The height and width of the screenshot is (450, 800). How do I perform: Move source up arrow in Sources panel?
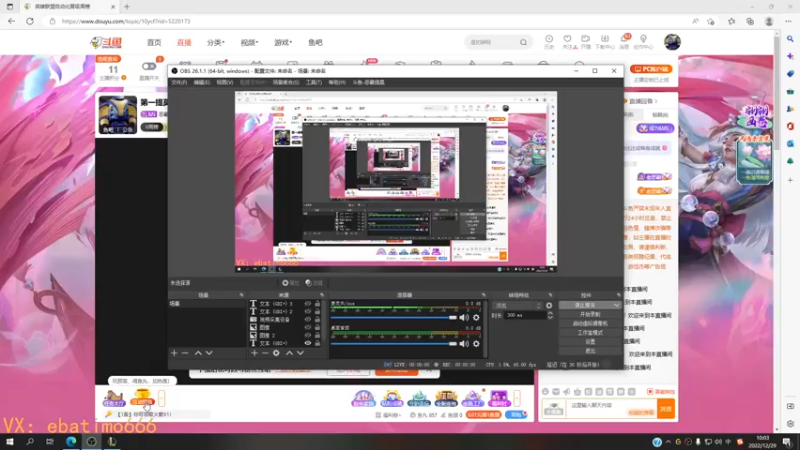click(289, 353)
